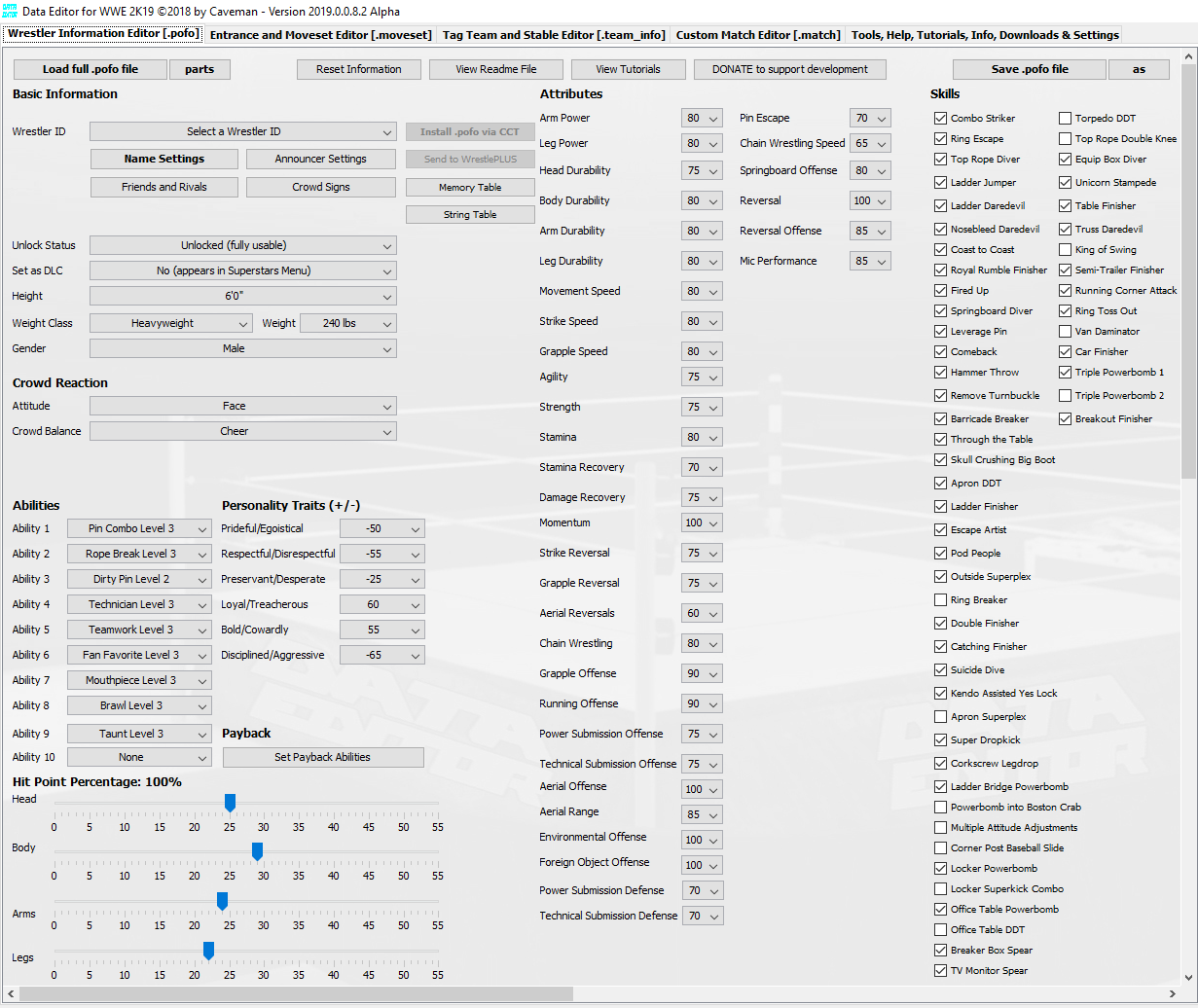
Task: Click the Head hit point slider handle
Action: pyautogui.click(x=230, y=803)
